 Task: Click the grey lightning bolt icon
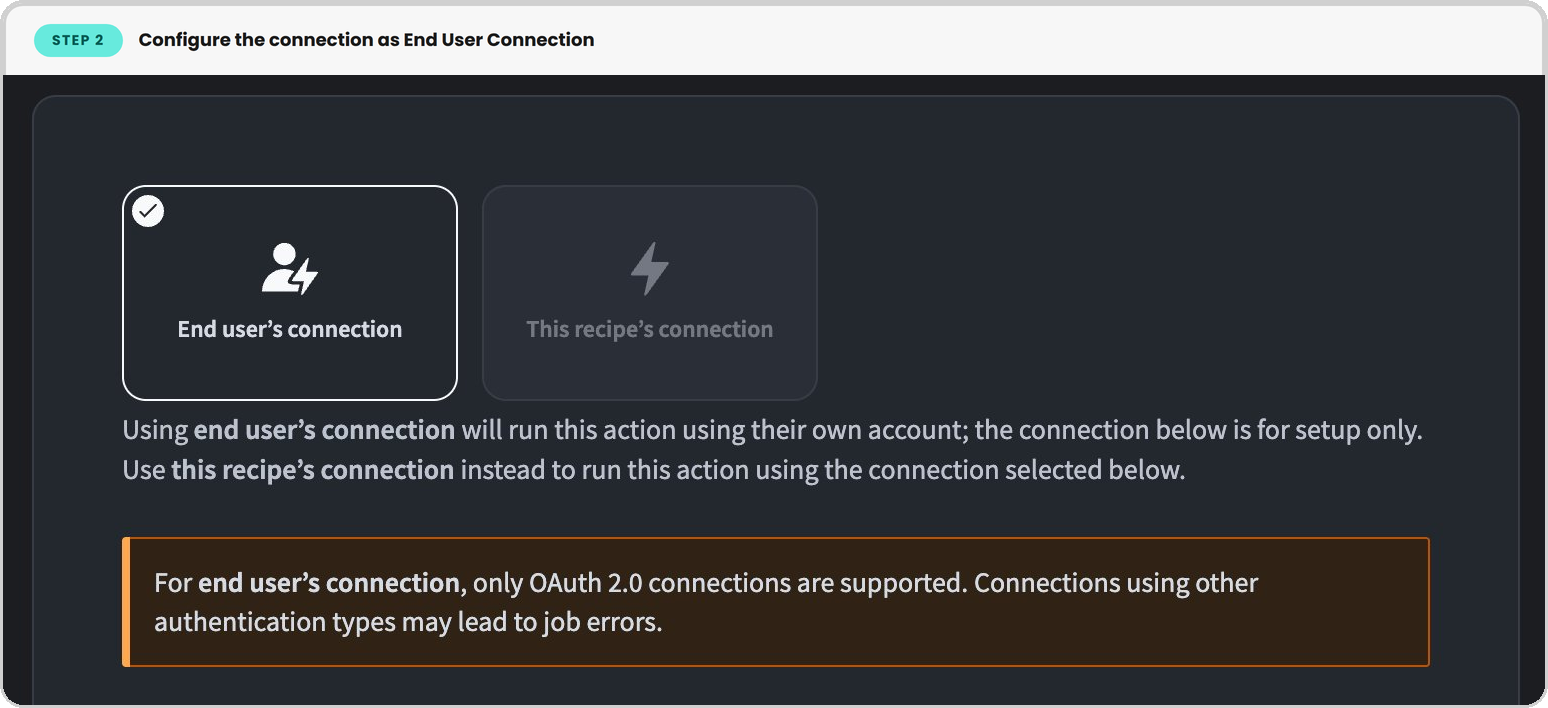click(649, 268)
